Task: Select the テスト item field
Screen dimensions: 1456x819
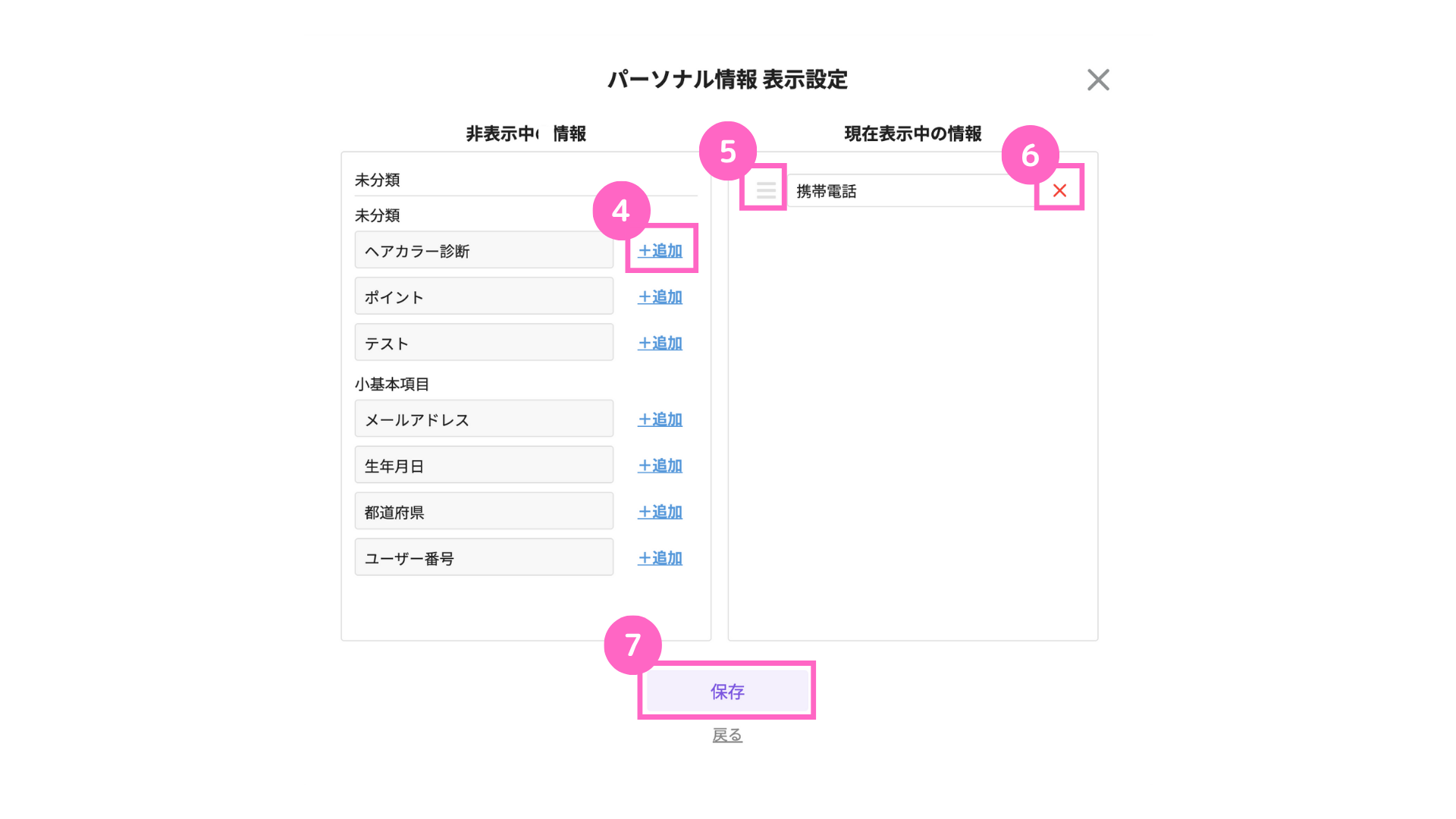Action: coord(484,343)
